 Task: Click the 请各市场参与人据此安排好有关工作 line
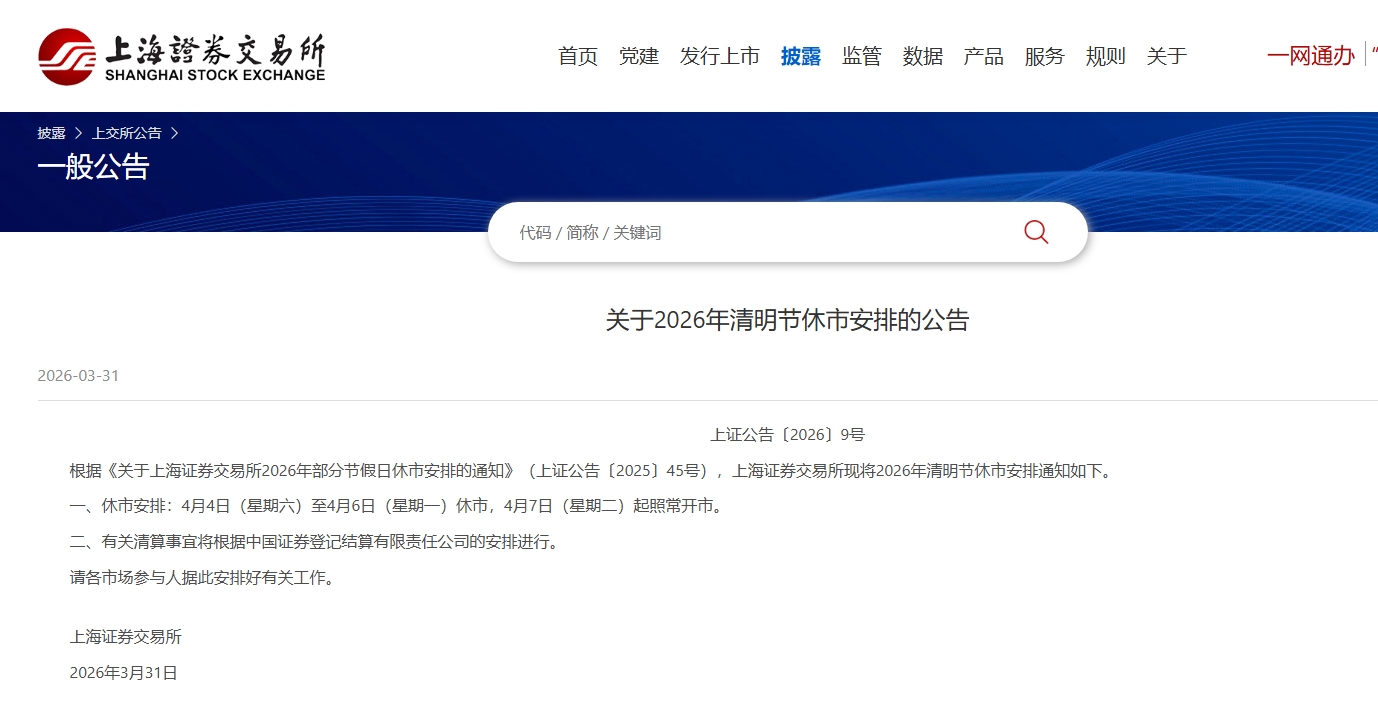tap(202, 578)
